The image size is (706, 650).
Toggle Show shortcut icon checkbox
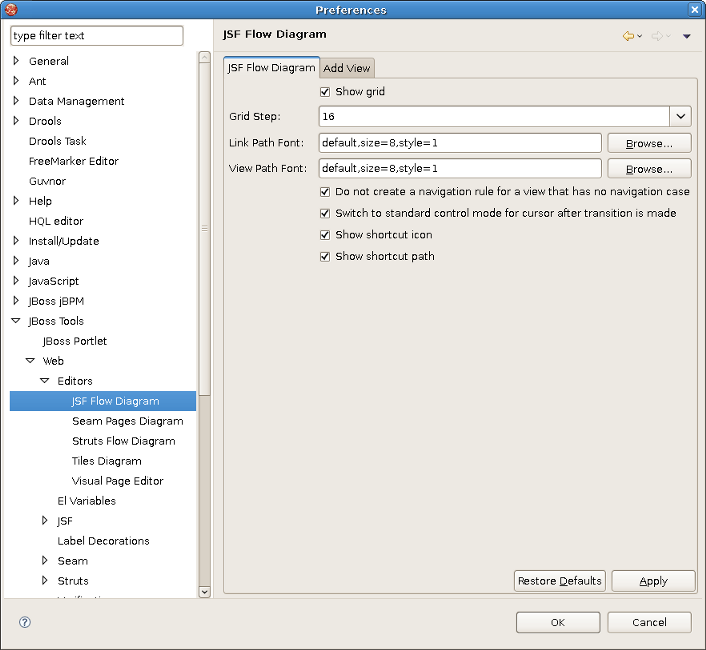325,235
